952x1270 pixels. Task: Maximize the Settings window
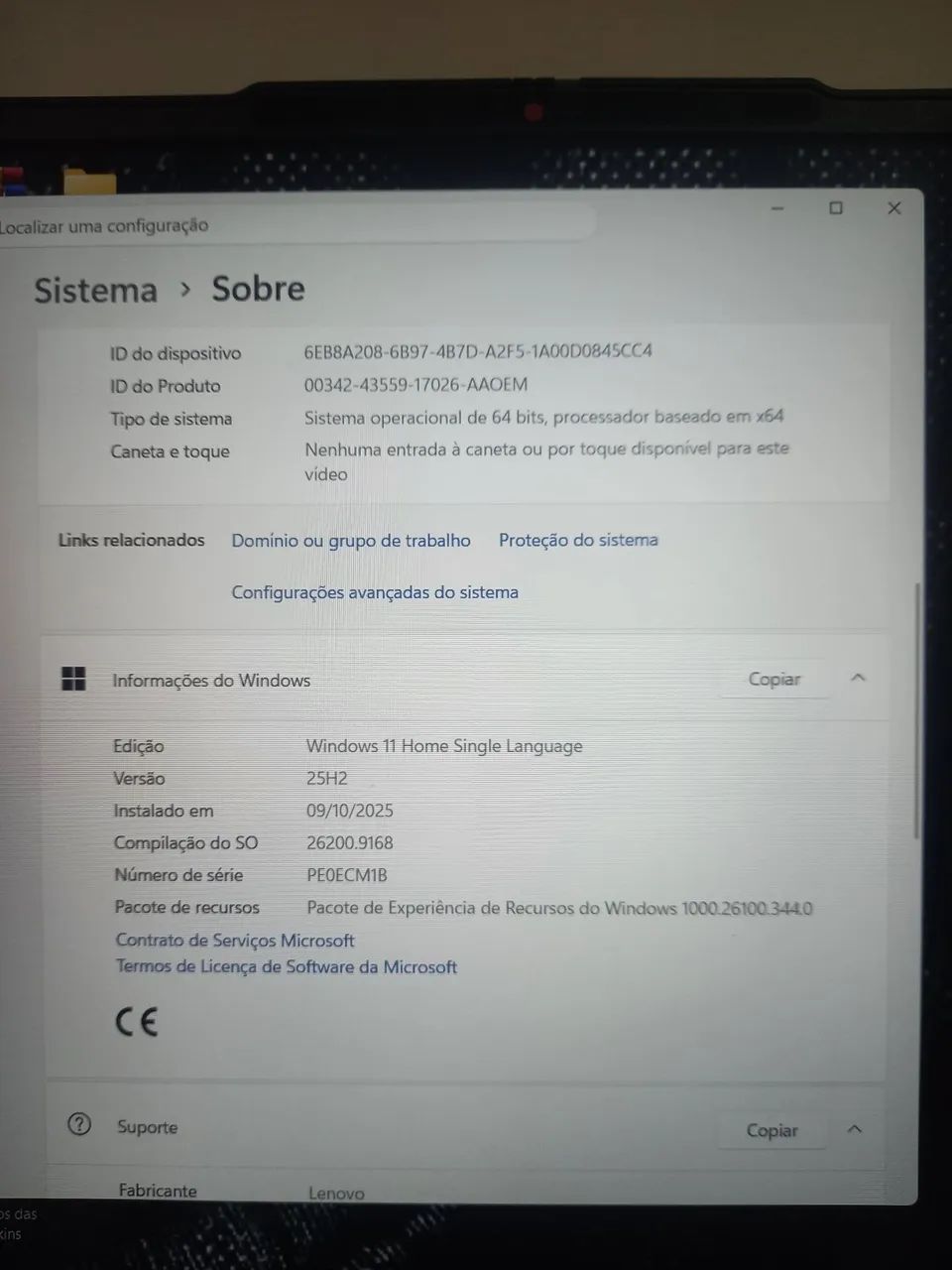pos(836,208)
